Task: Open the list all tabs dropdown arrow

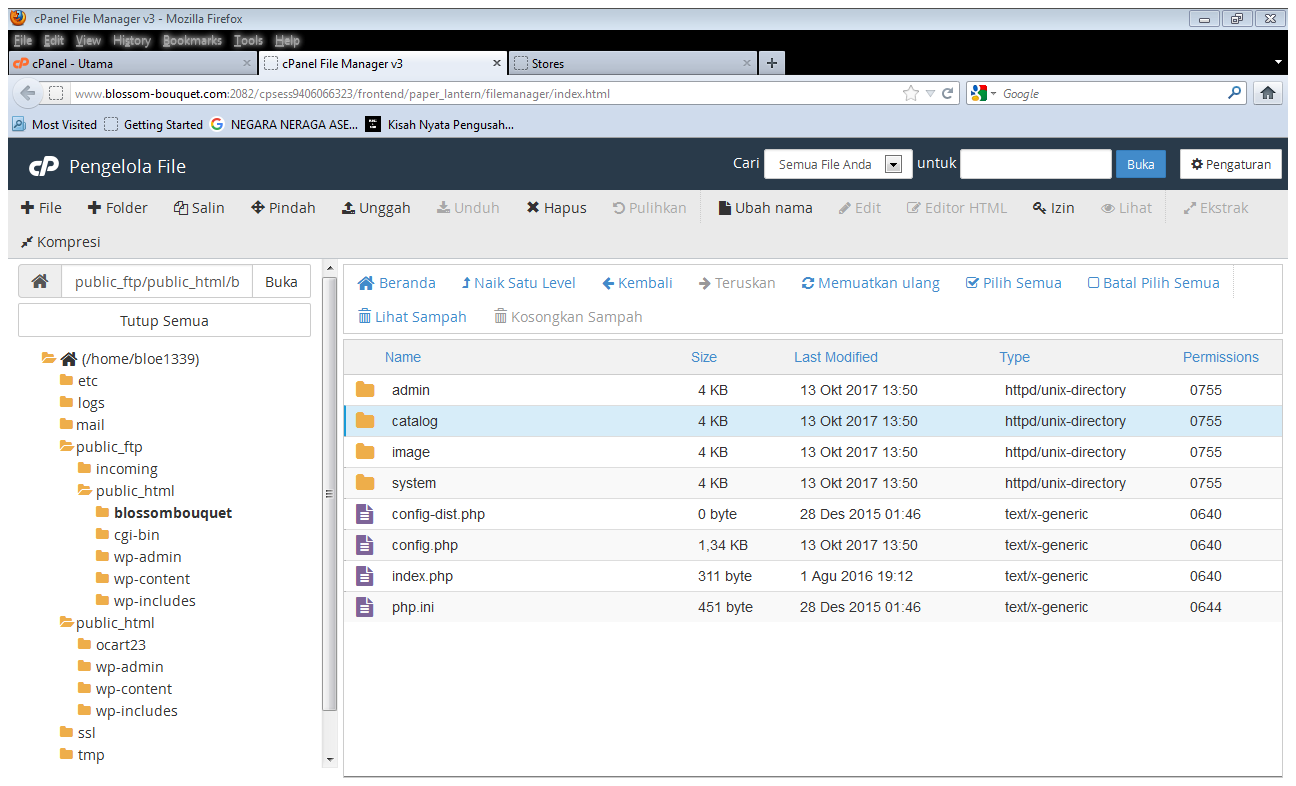Action: (1278, 62)
